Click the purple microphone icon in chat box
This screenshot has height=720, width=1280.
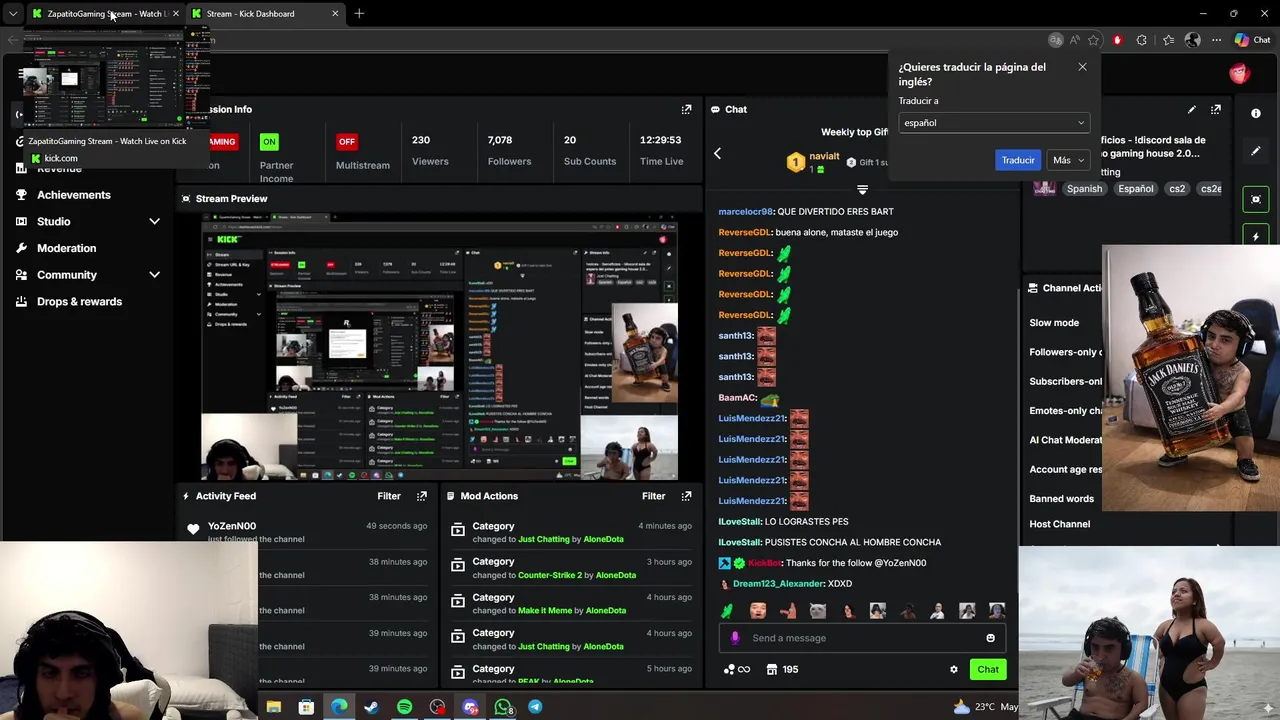[735, 638]
